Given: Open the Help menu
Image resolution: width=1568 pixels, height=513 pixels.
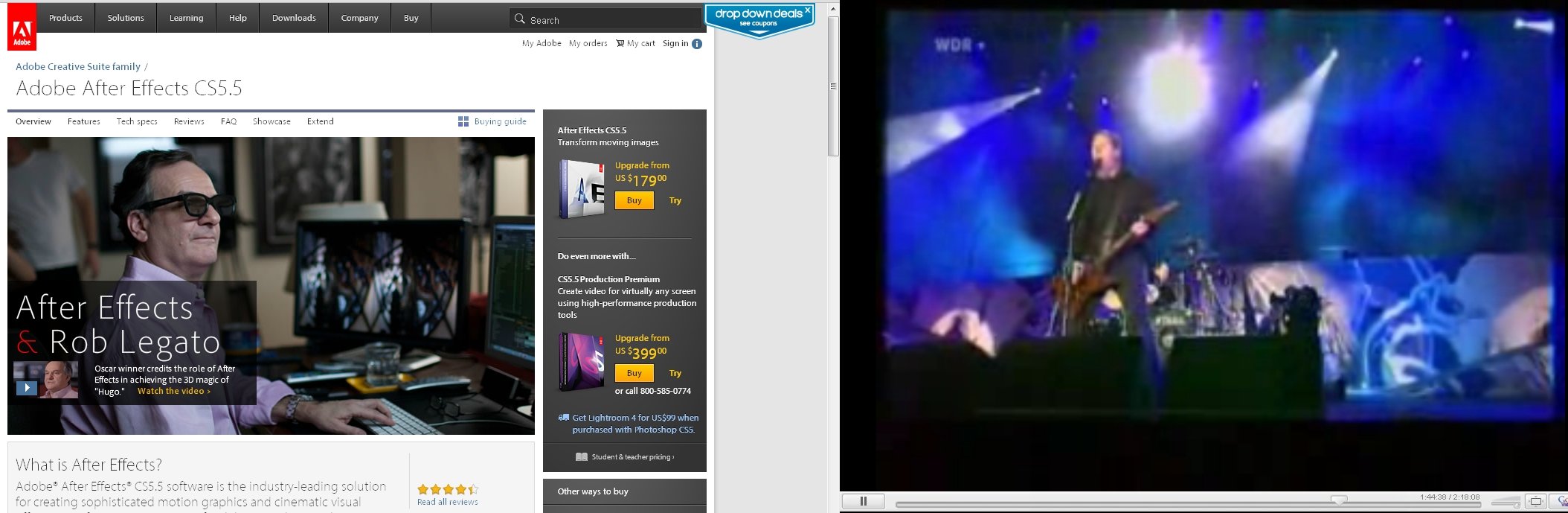Looking at the screenshot, I should [238, 18].
